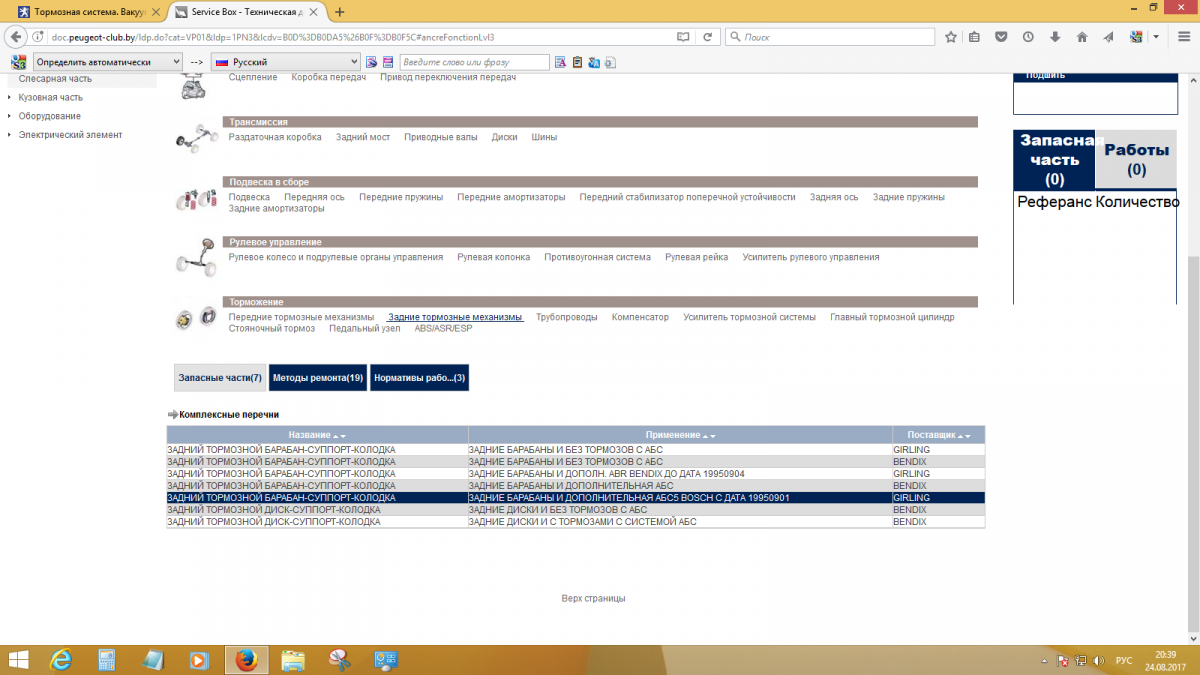Open source language dropdown 'Определить автоматически'
This screenshot has height=675, width=1200.
pos(107,62)
